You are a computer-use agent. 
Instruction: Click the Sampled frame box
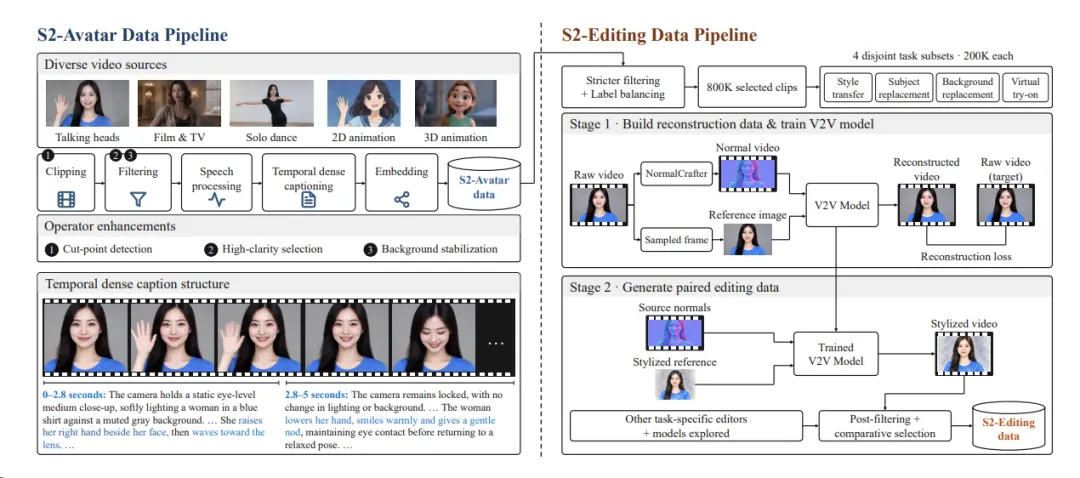(676, 240)
